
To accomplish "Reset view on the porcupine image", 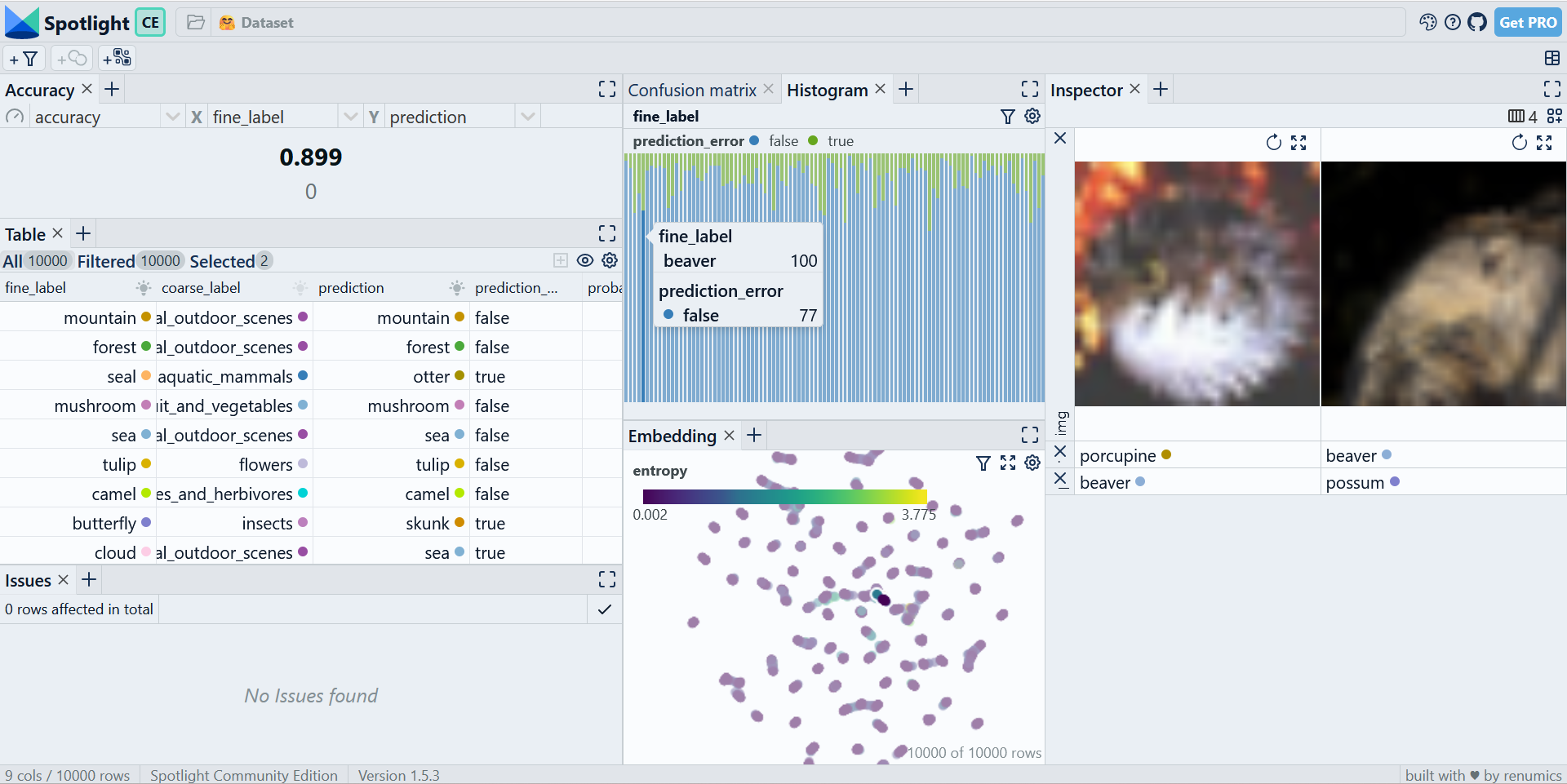I will (x=1273, y=143).
